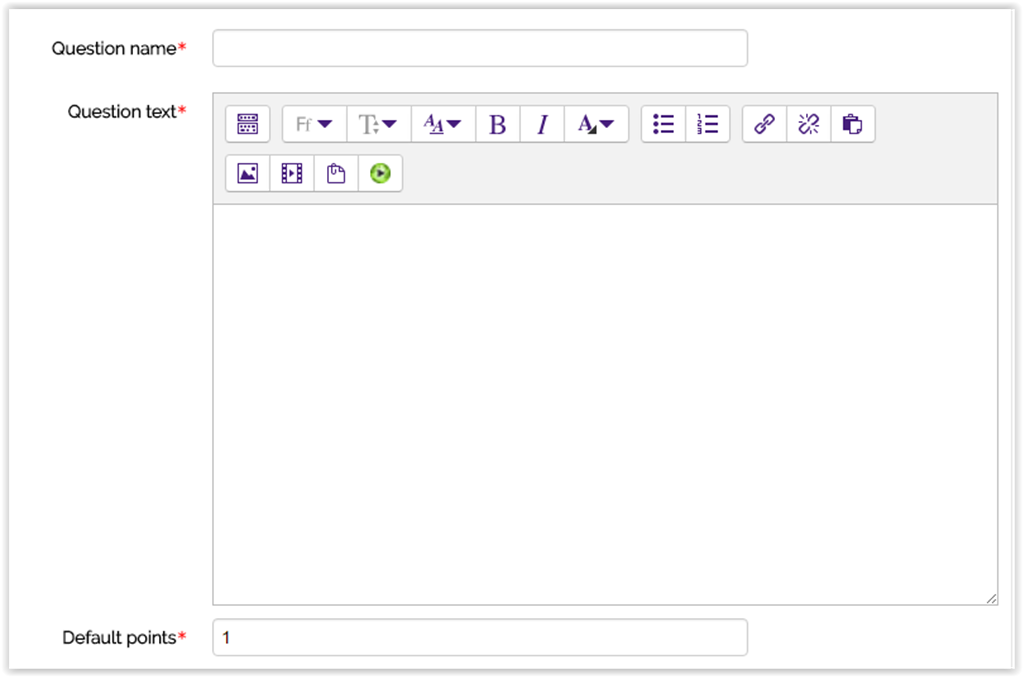Click inside the Question name field
1023x677 pixels.
click(x=479, y=47)
